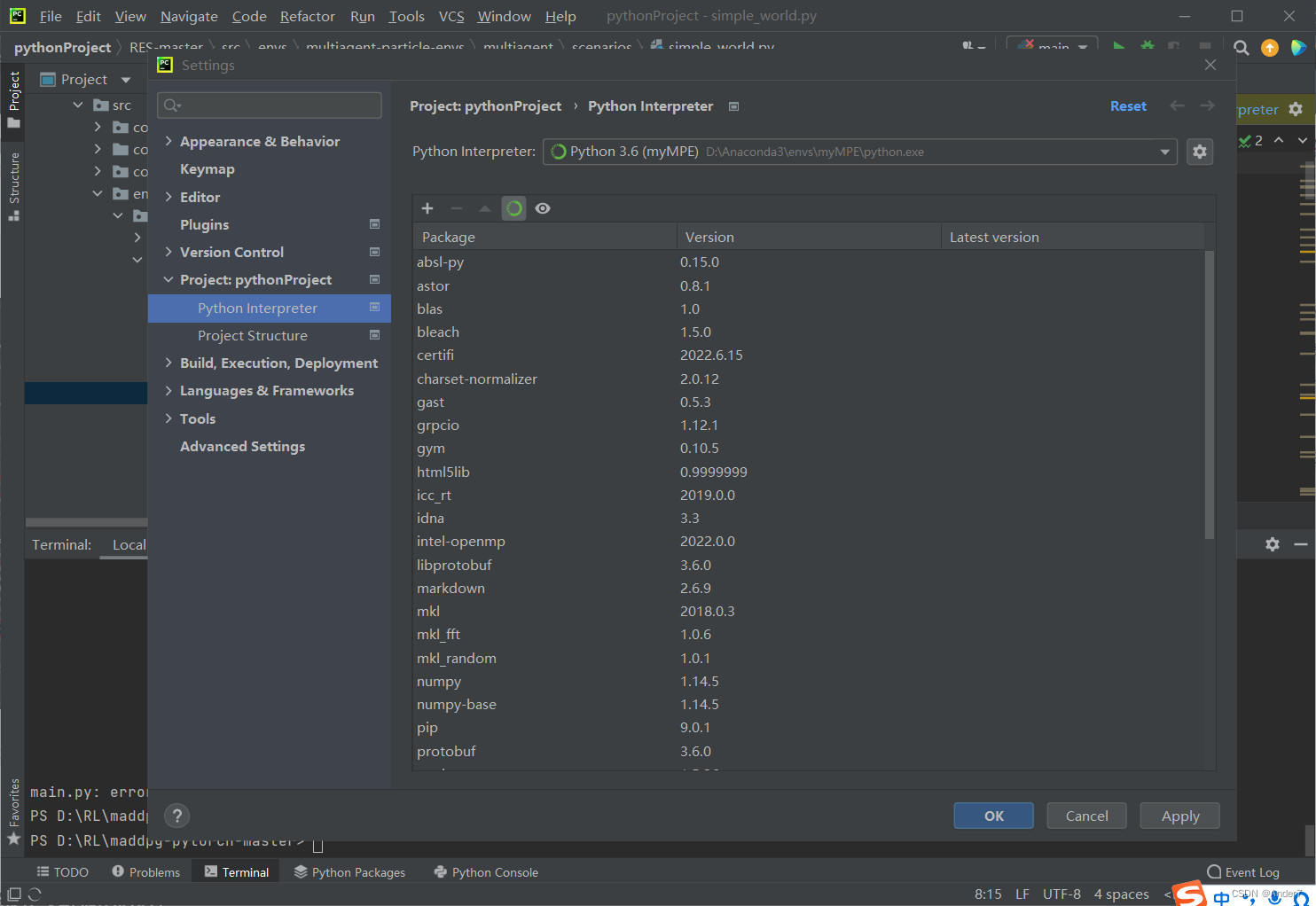Open the interpreter gear settings button

(1200, 152)
